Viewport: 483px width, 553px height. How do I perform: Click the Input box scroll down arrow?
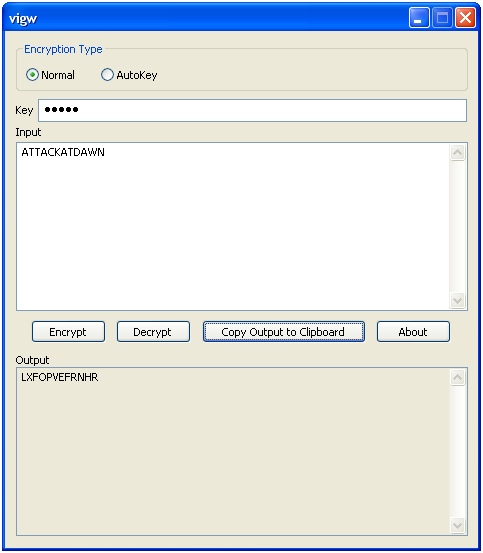pyautogui.click(x=458, y=300)
